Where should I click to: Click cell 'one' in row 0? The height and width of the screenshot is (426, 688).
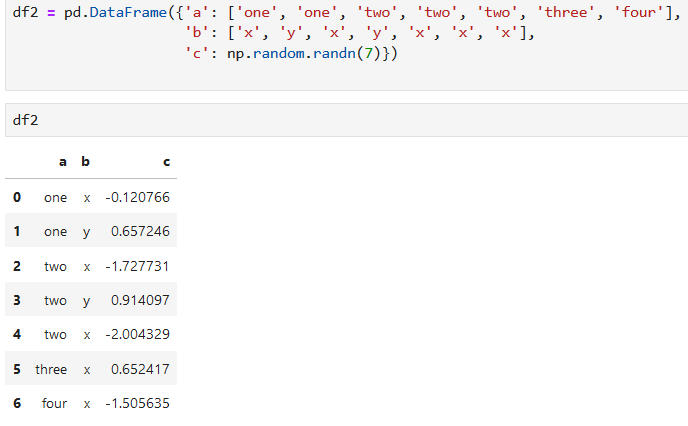55,197
